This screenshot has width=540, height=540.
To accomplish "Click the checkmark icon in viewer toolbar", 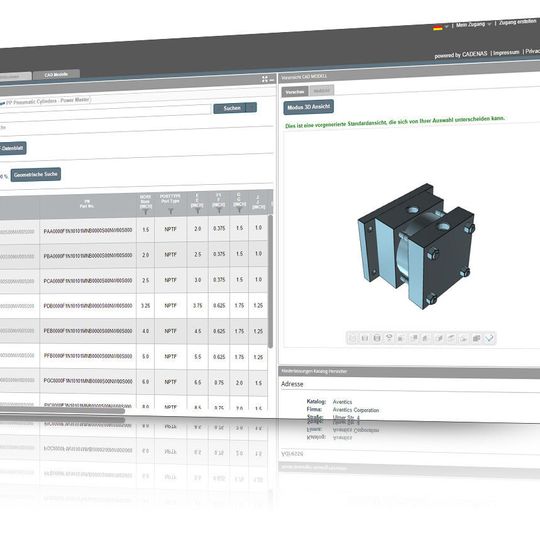I will click(489, 338).
